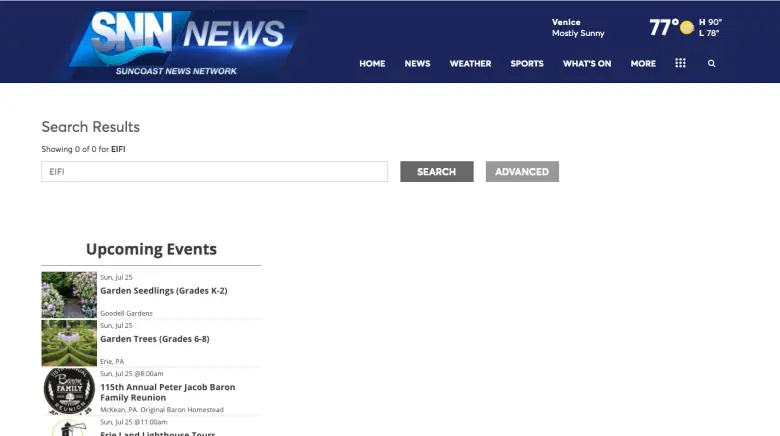Click the Garden Seedlings flower thumbnail
780x436 pixels.
click(69, 295)
